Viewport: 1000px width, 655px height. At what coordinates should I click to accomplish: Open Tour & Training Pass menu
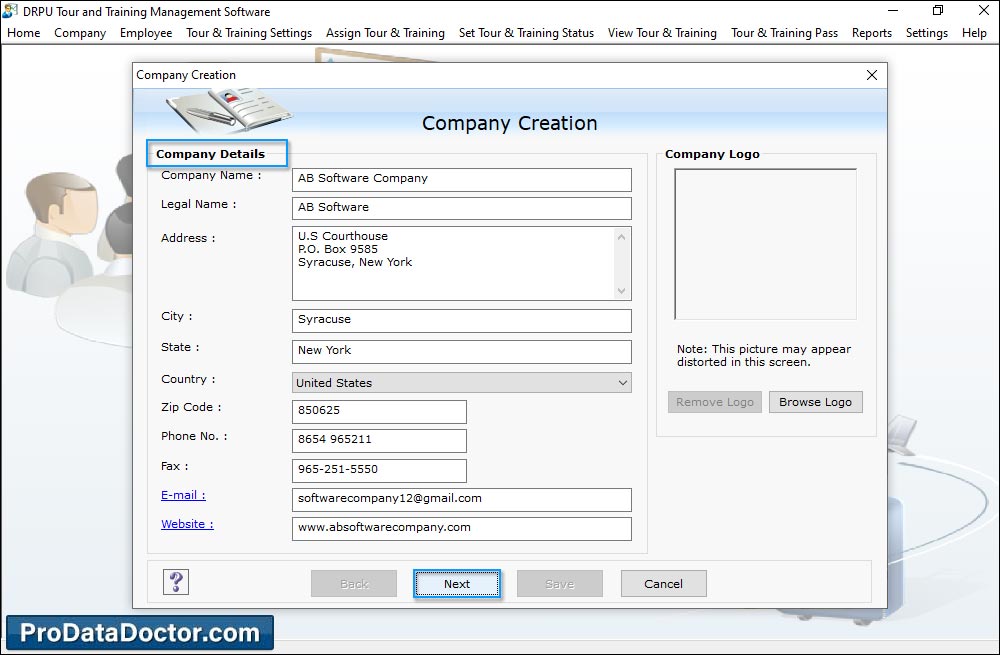pos(784,33)
